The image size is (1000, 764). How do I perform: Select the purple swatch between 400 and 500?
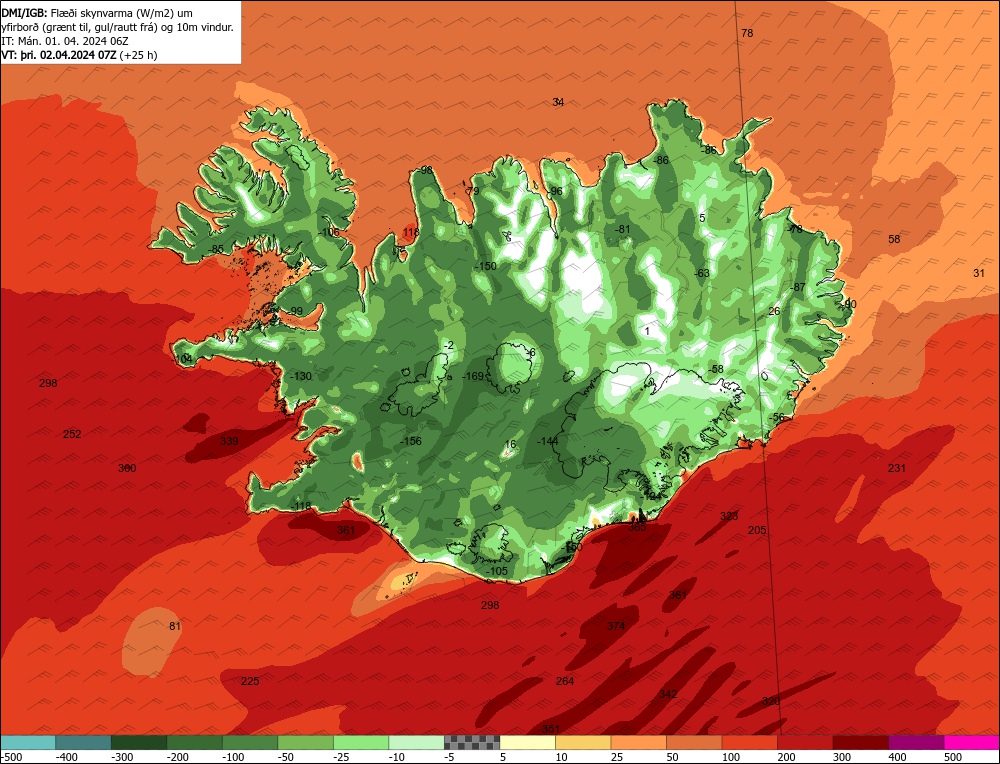coord(916,742)
